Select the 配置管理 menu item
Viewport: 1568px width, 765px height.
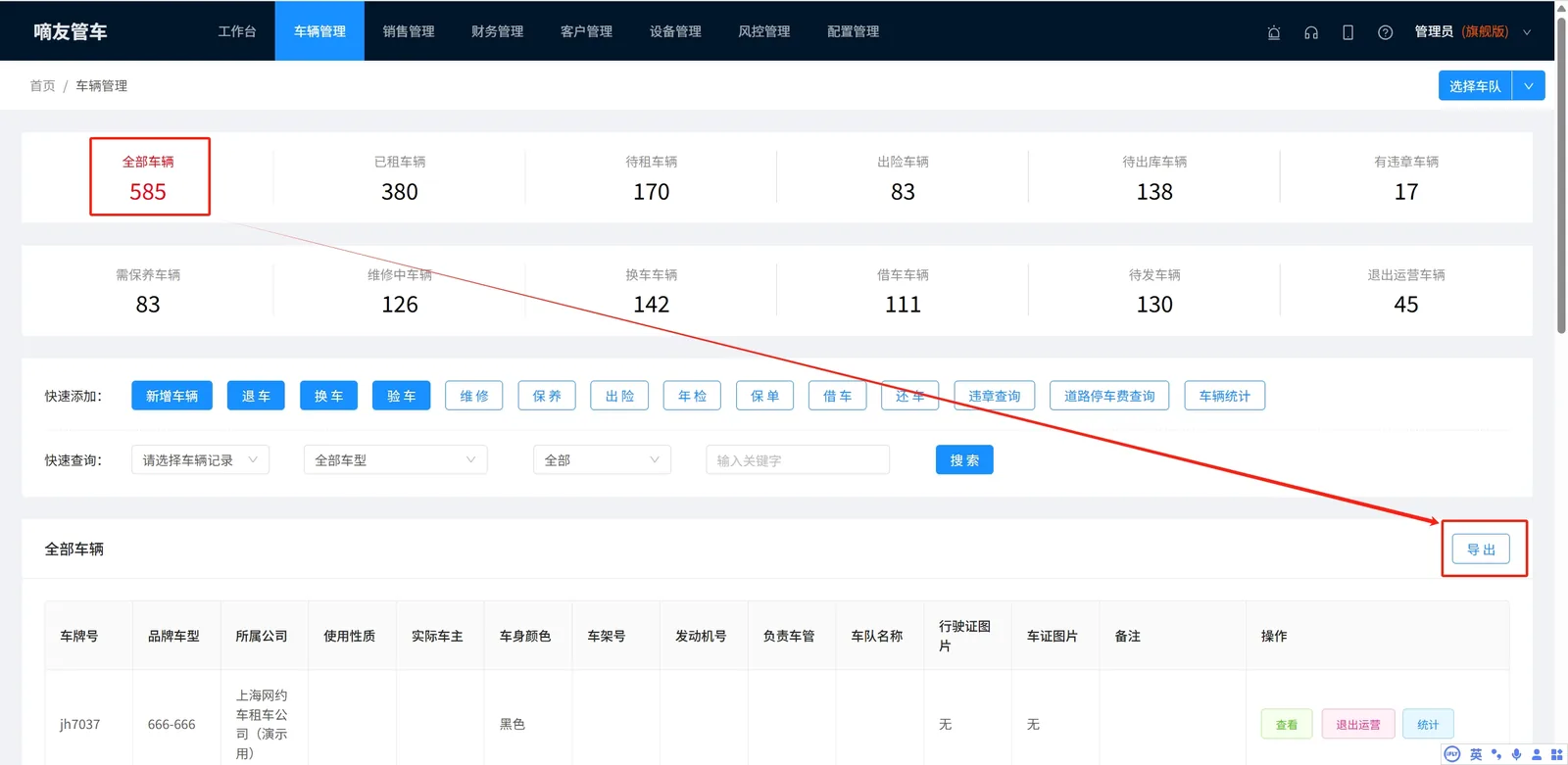[854, 31]
